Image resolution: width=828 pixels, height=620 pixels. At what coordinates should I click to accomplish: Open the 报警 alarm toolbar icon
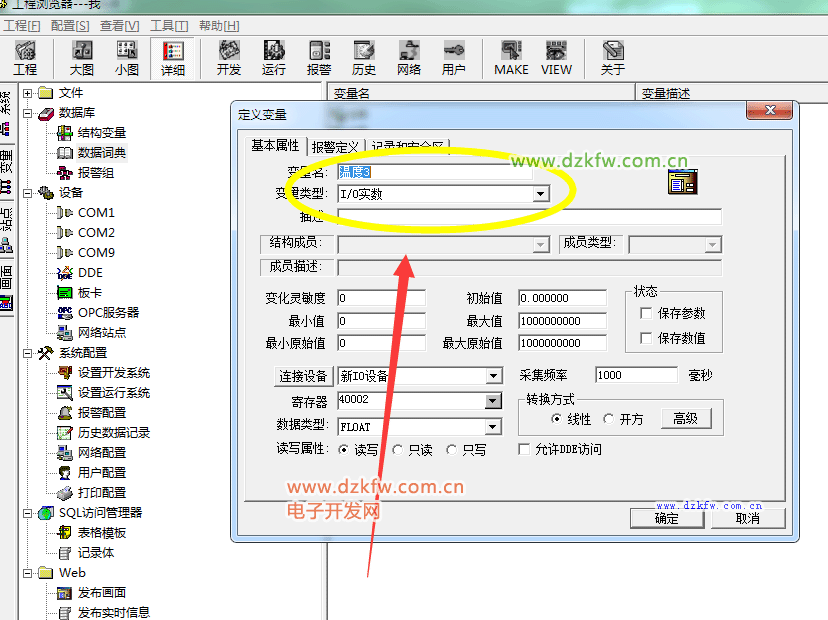[319, 58]
